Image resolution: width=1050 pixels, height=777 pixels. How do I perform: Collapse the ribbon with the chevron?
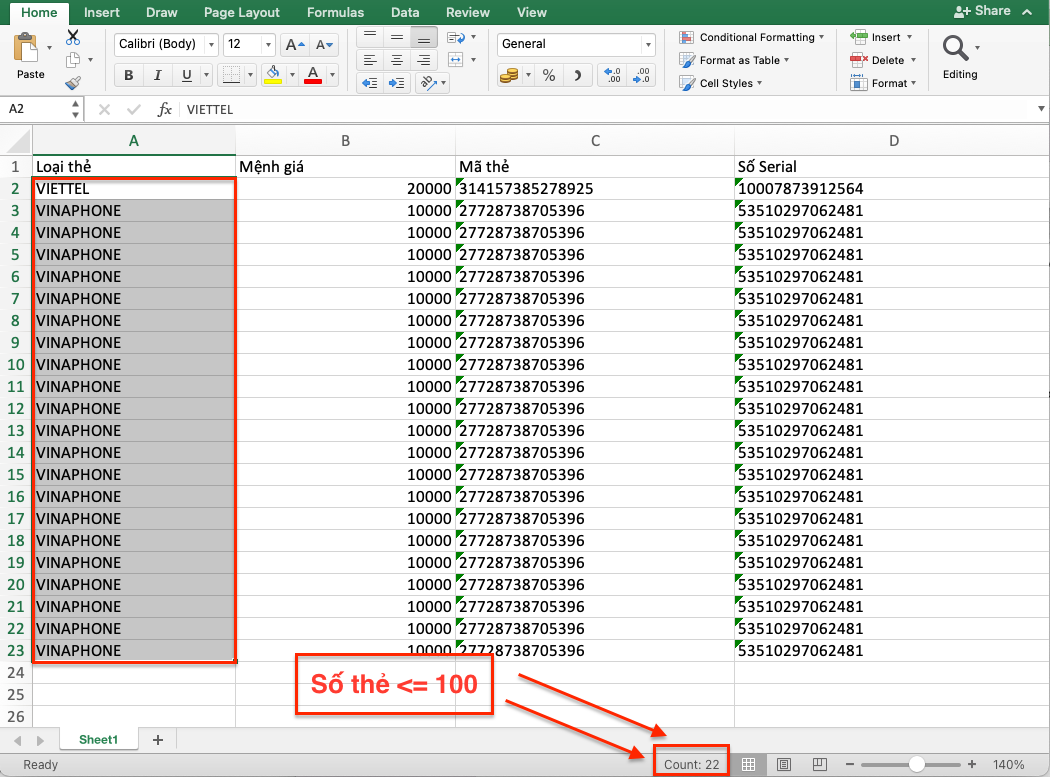point(1027,11)
